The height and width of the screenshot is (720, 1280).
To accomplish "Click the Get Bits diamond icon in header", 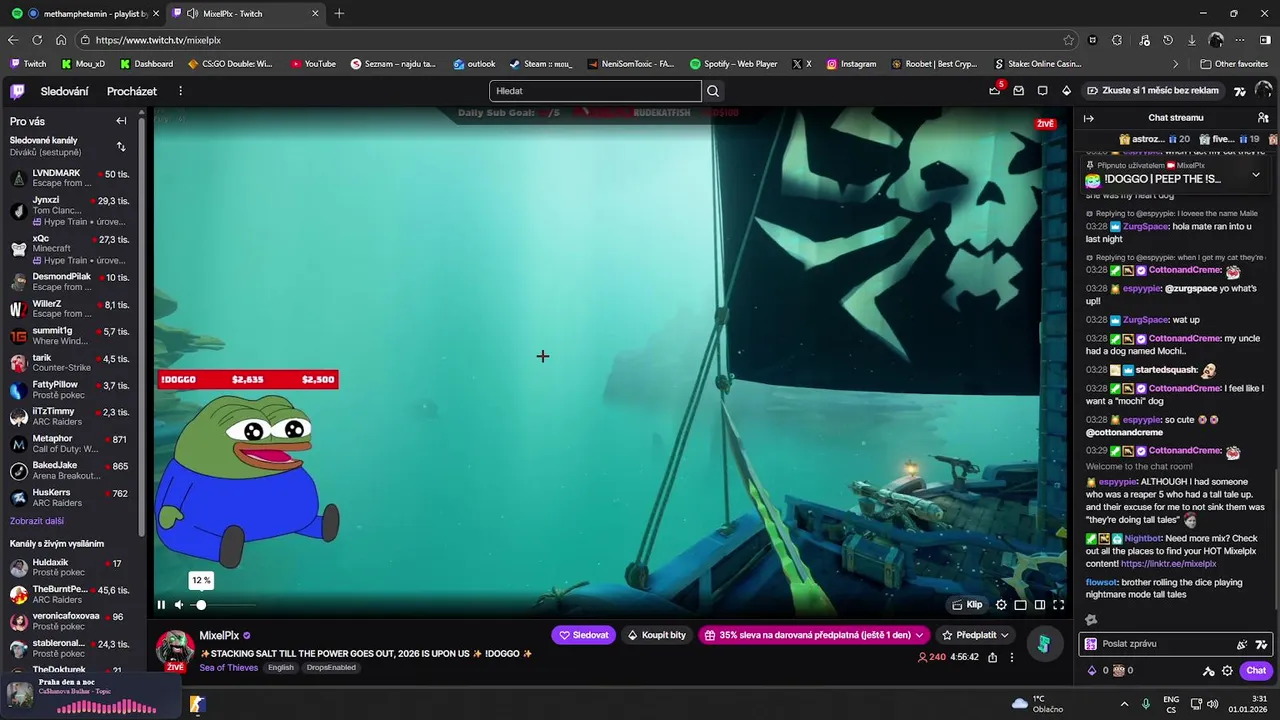I will coord(1066,91).
